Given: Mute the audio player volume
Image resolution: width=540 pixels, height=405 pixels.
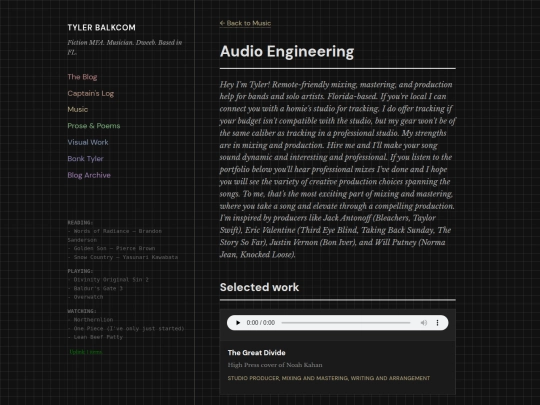Looking at the screenshot, I should pyautogui.click(x=424, y=323).
